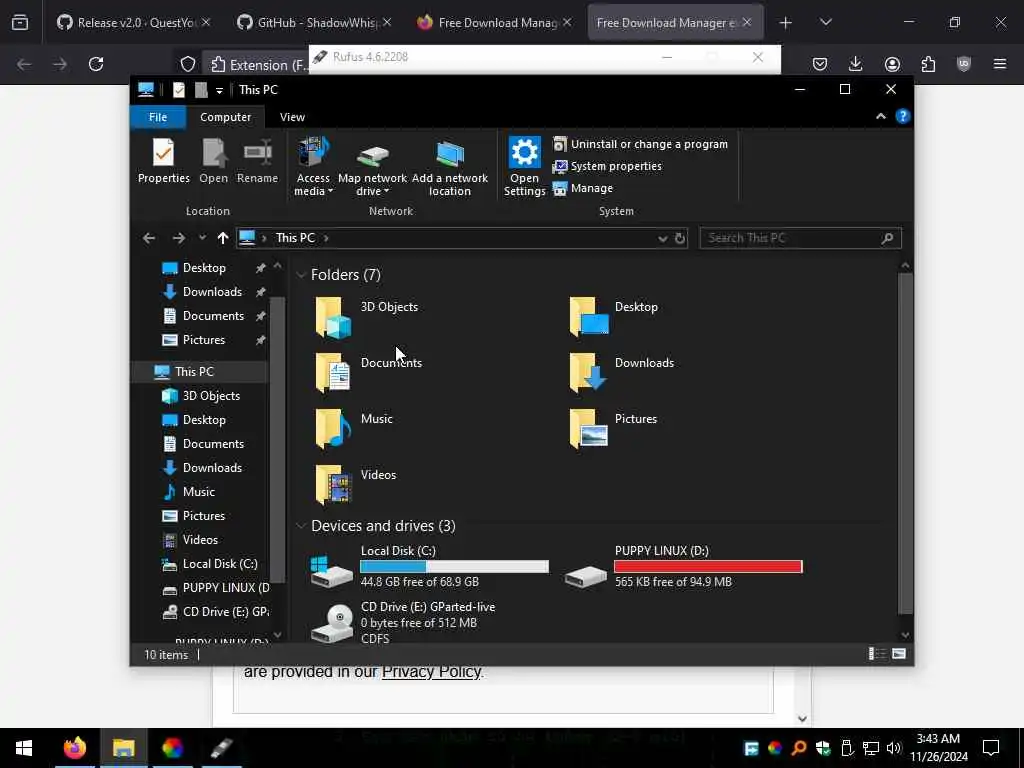The width and height of the screenshot is (1024, 768).
Task: Click Manage in System group
Action: coord(583,188)
